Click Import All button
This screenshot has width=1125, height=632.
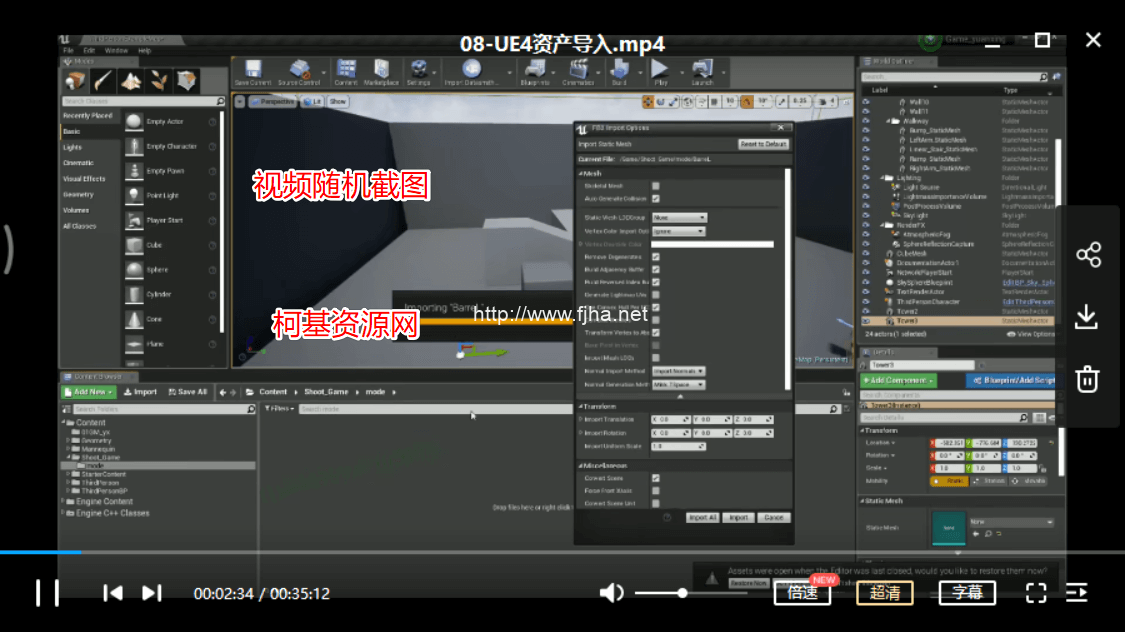[702, 517]
